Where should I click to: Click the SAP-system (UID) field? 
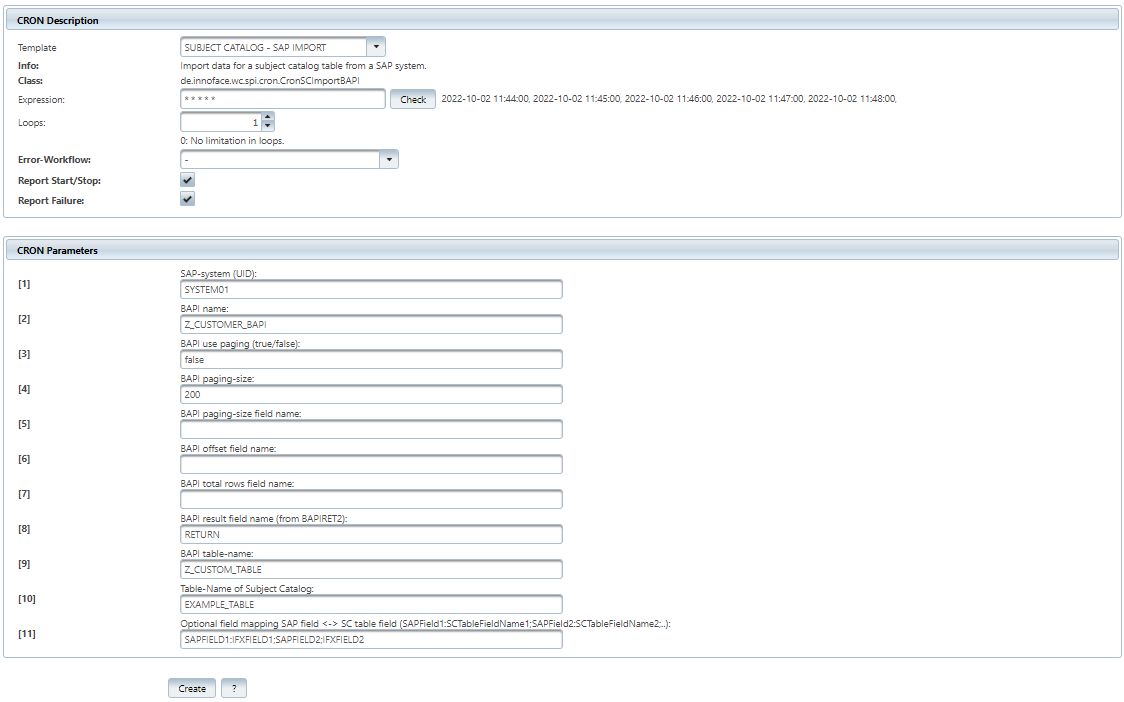371,290
